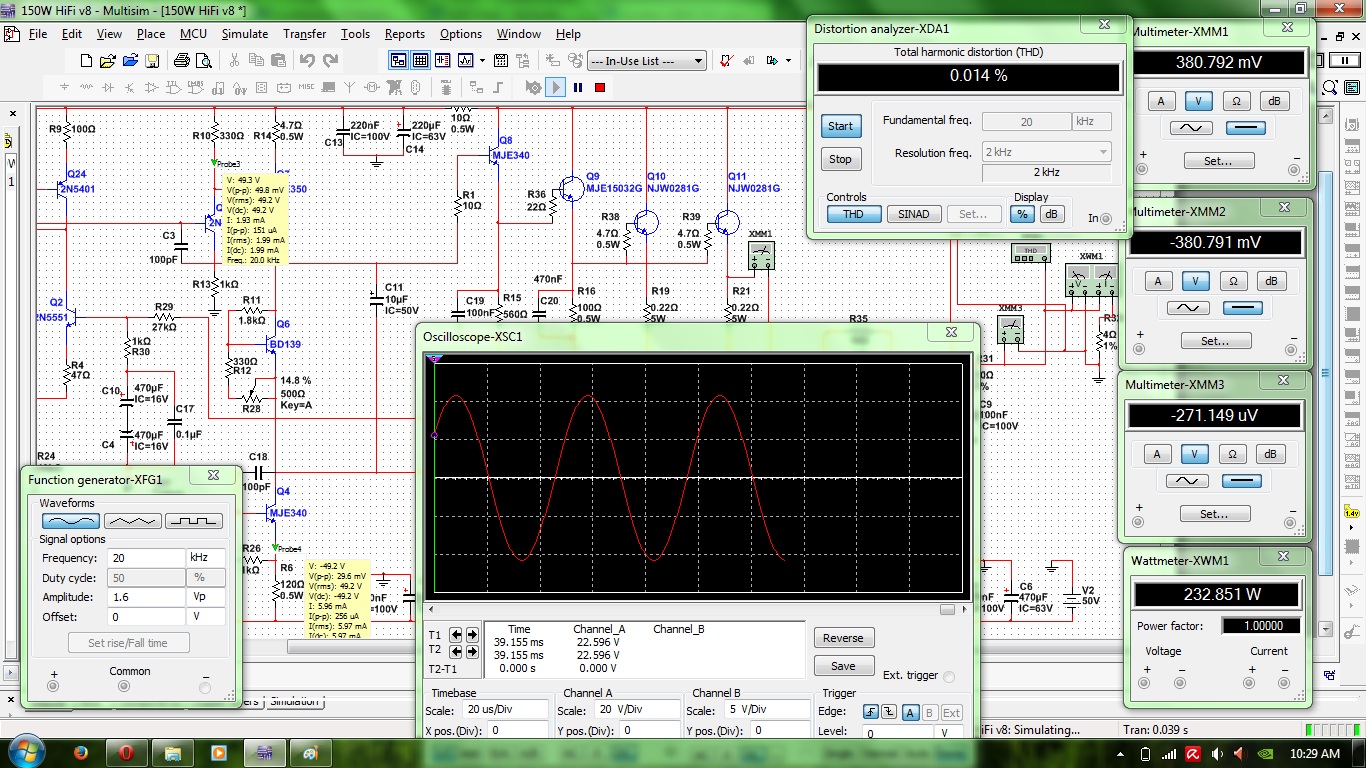Screen dimensions: 1366x768
Task: Stop the simulation with the red square
Action: coord(600,87)
